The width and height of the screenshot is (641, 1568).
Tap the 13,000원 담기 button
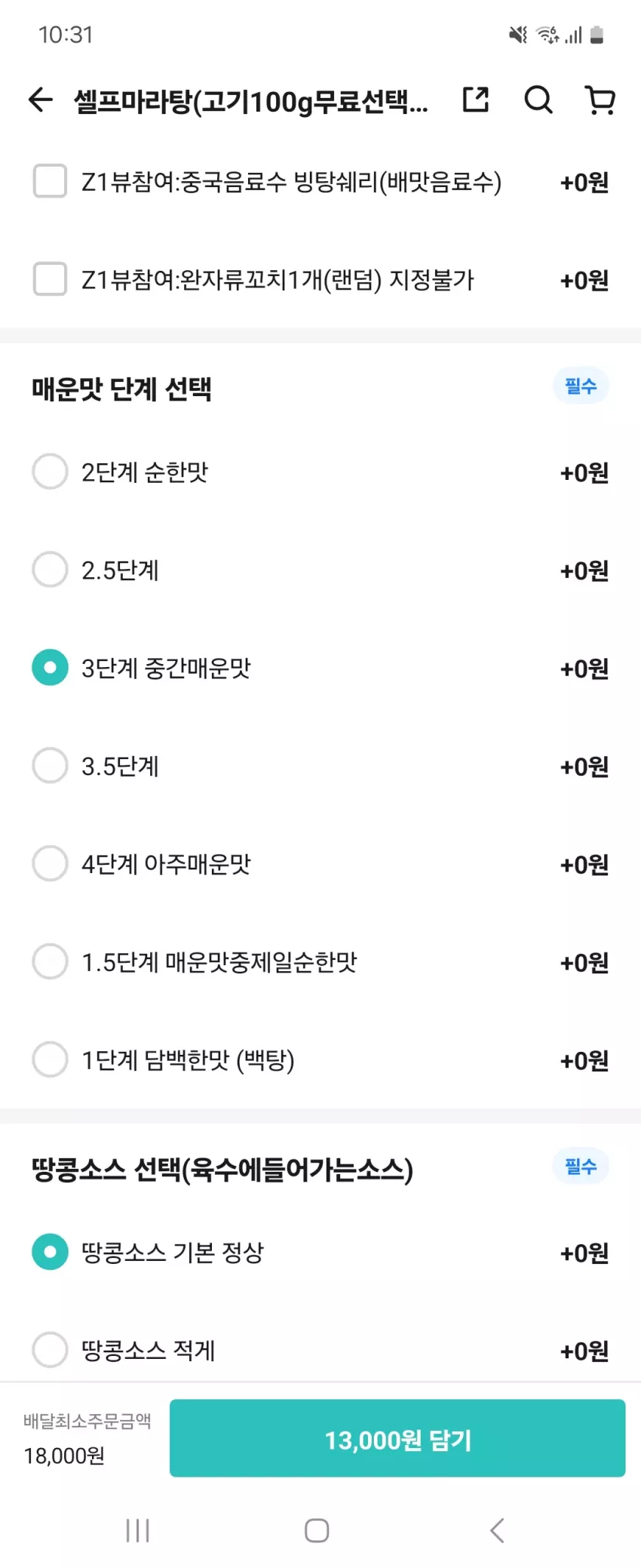[x=397, y=1438]
